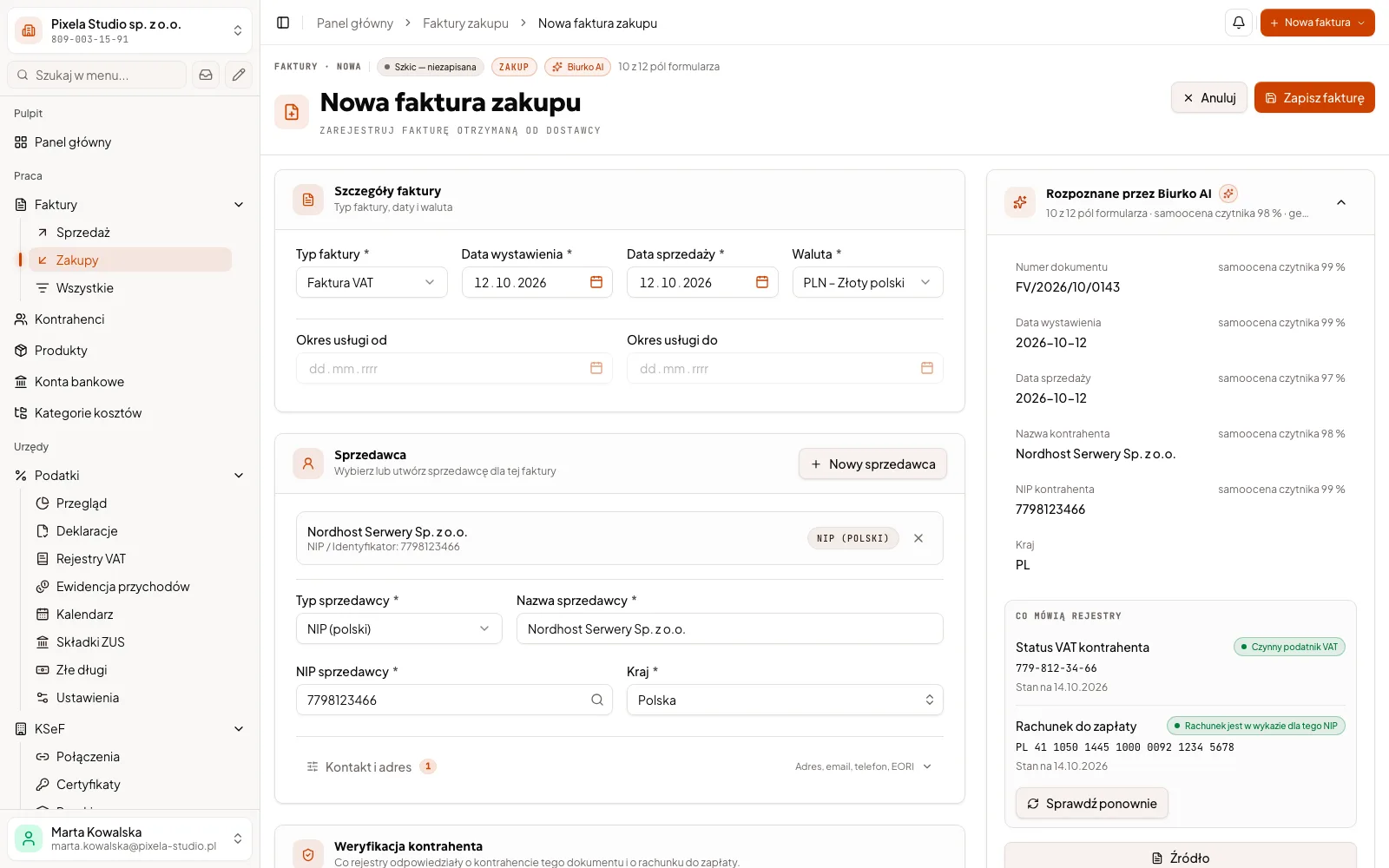
Task: Click the Sprawdź ponownie button
Action: (1091, 804)
